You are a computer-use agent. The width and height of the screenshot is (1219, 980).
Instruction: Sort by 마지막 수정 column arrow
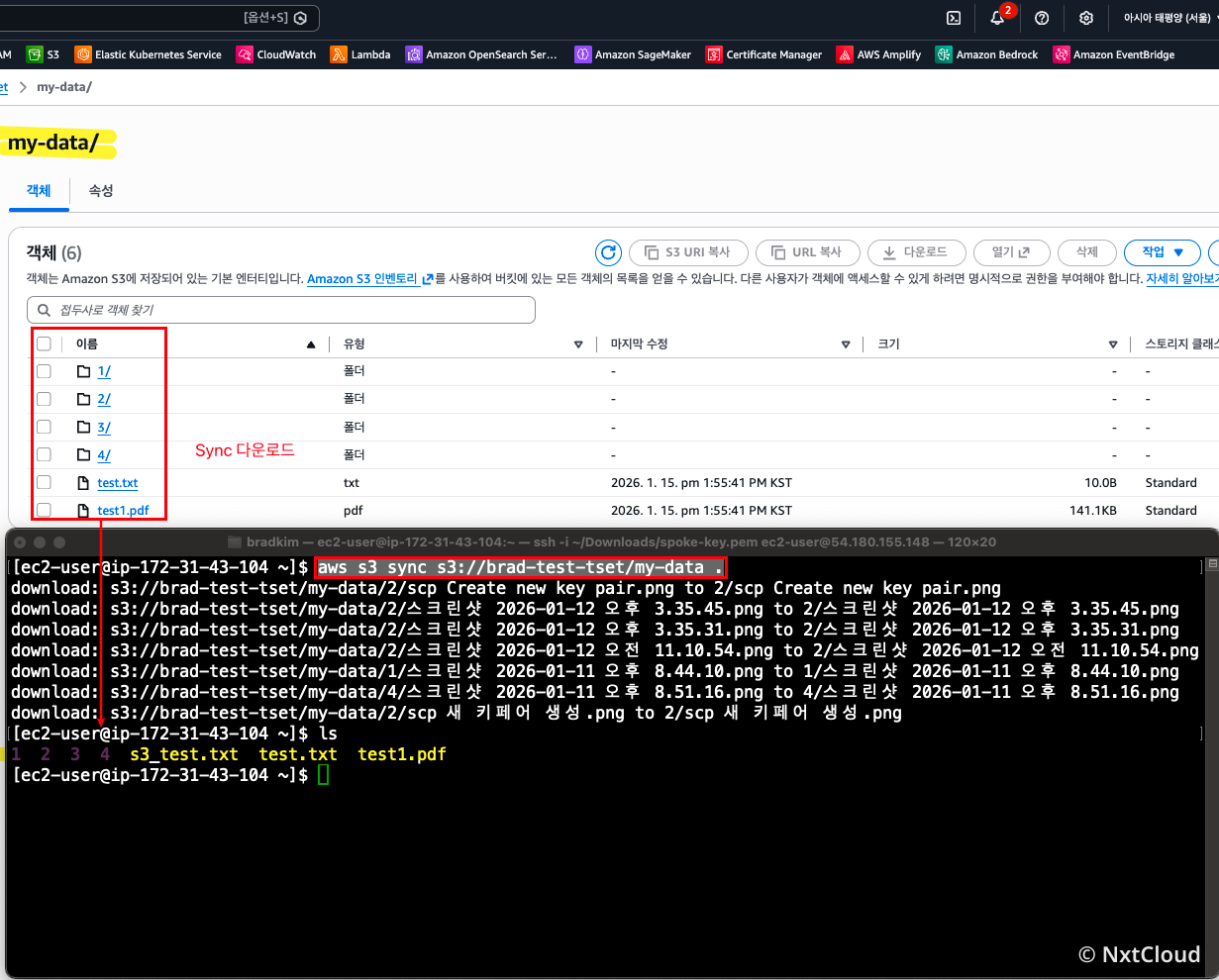coord(846,344)
